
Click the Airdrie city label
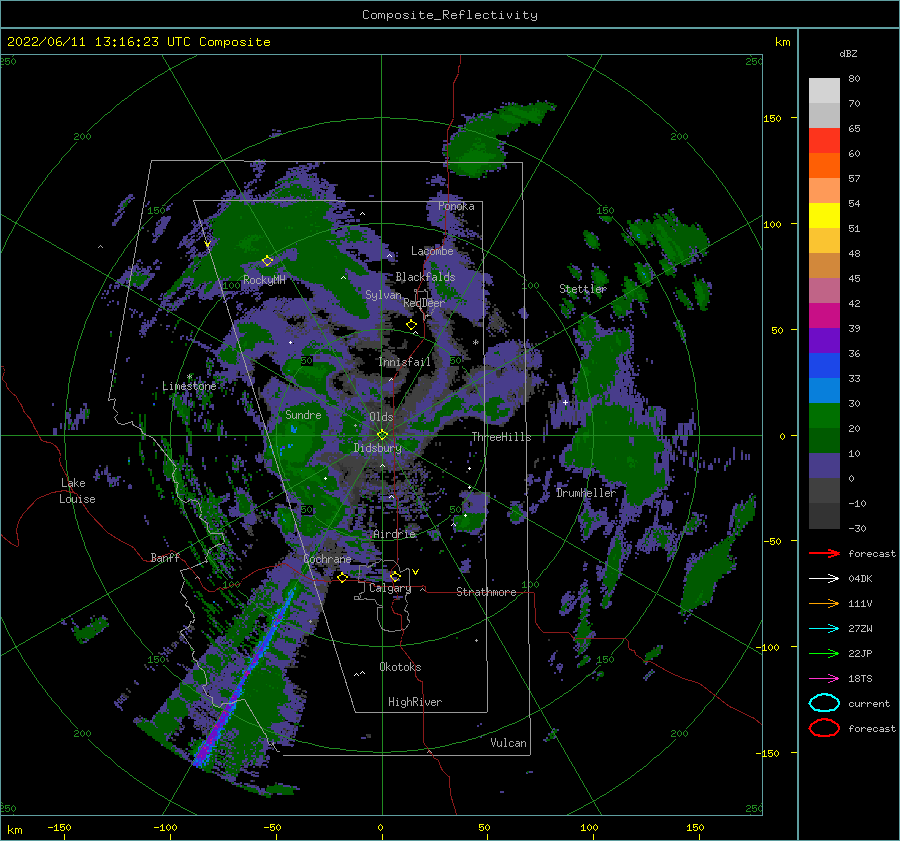point(394,534)
